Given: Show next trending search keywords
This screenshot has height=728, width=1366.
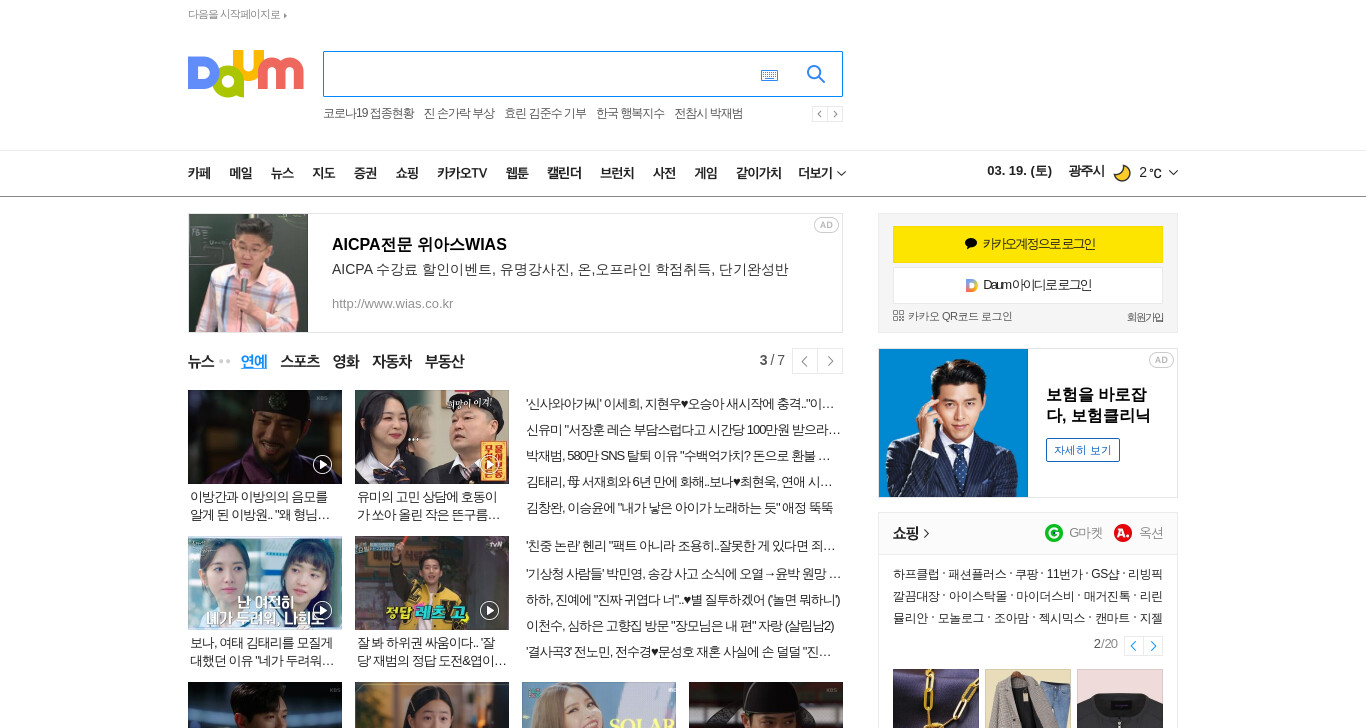Looking at the screenshot, I should [835, 114].
